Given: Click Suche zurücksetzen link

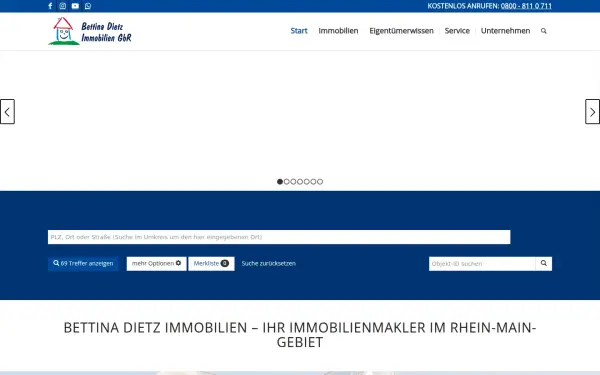Looking at the screenshot, I should click(269, 264).
